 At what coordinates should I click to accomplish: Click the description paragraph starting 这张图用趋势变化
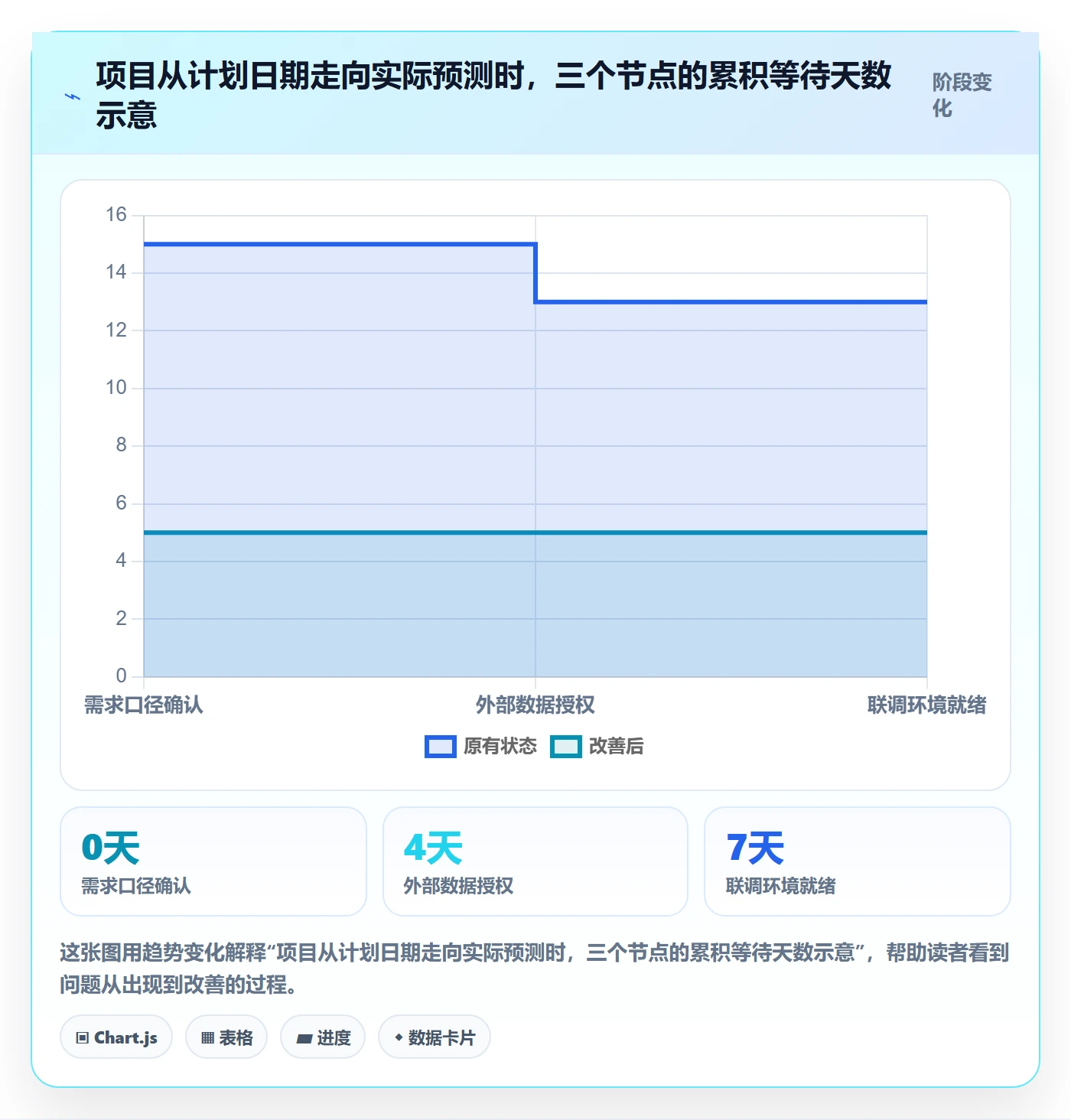pos(535,969)
